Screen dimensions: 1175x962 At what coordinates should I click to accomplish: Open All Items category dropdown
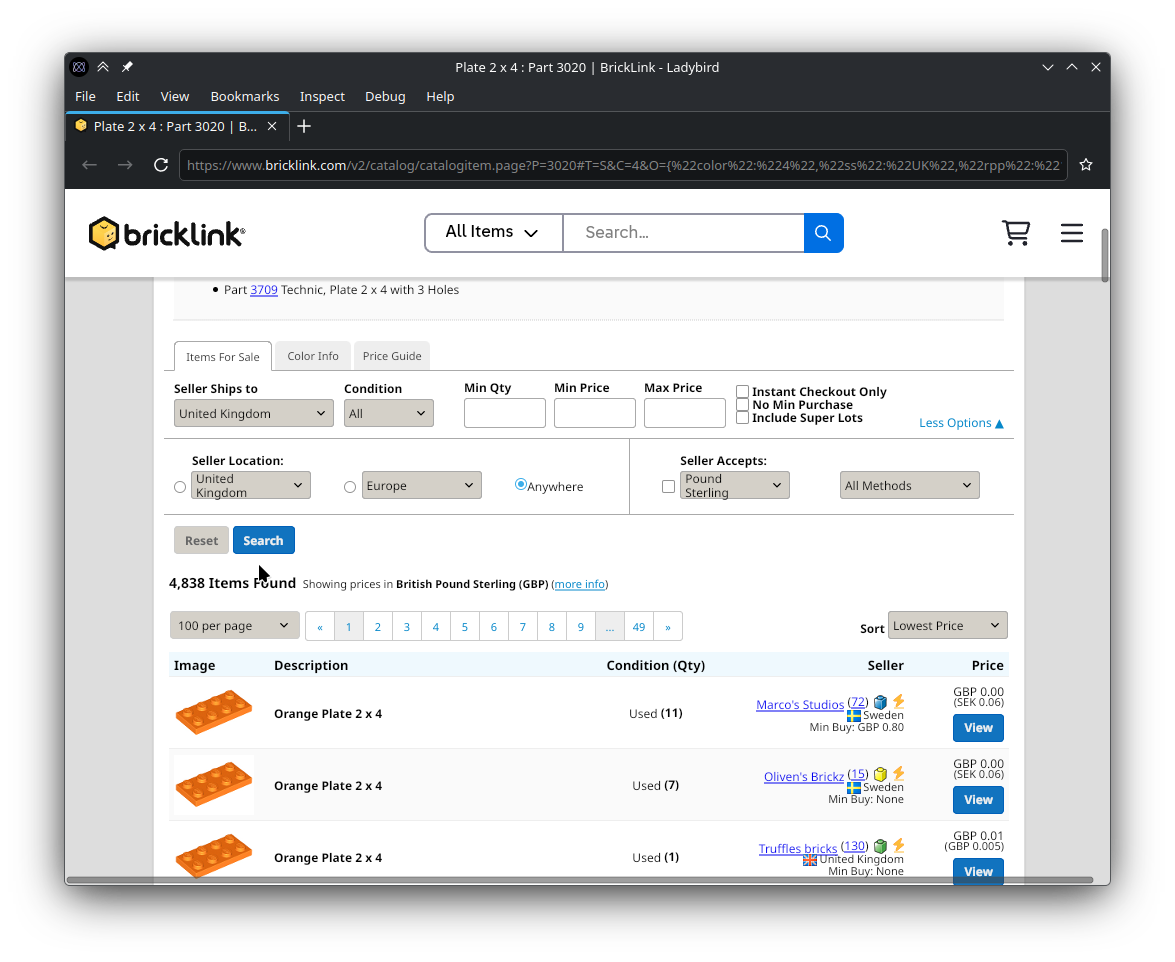pyautogui.click(x=493, y=232)
